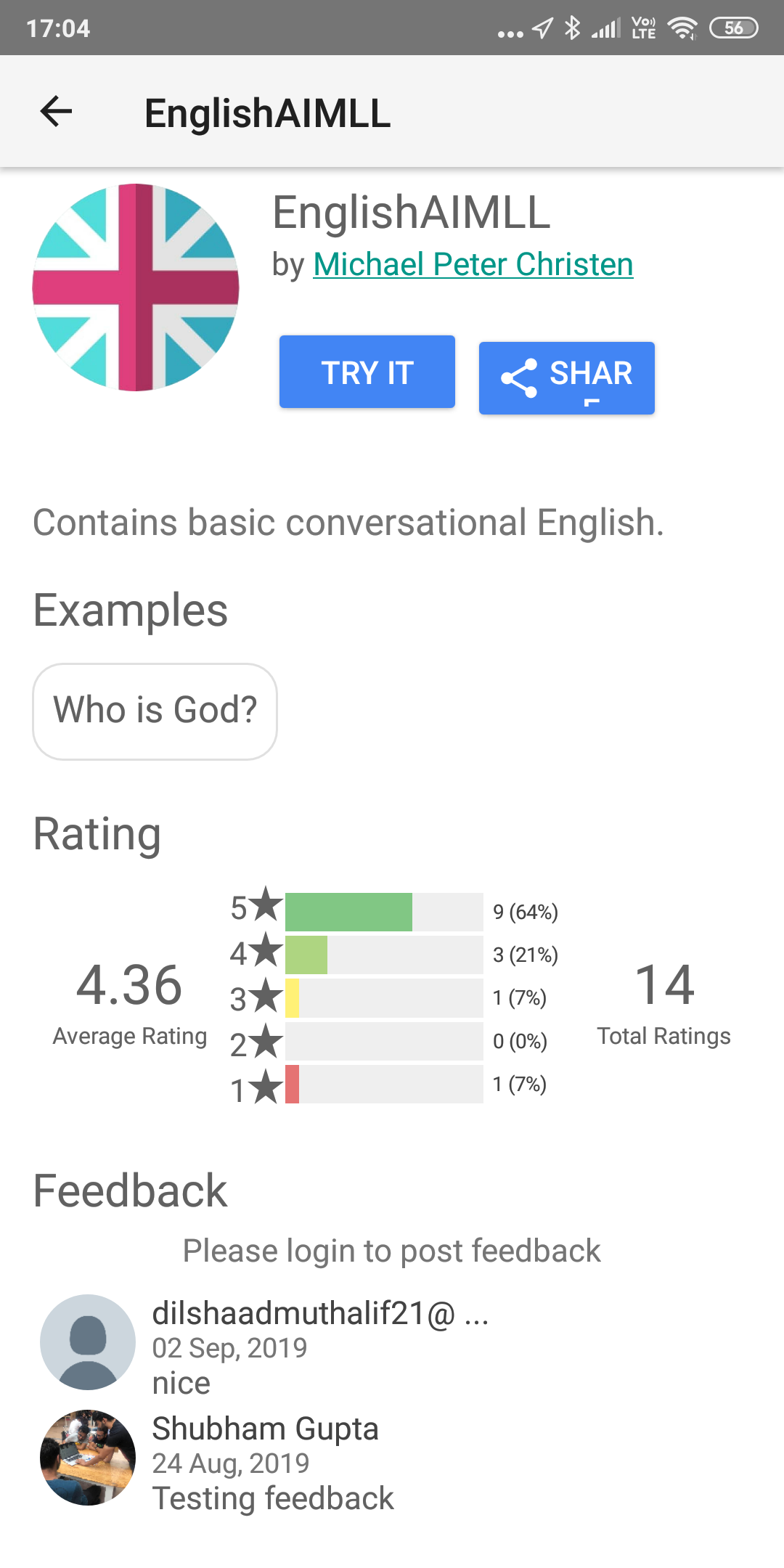This screenshot has width=784, height=1568.
Task: Tap the share icon on Share button
Action: [519, 378]
